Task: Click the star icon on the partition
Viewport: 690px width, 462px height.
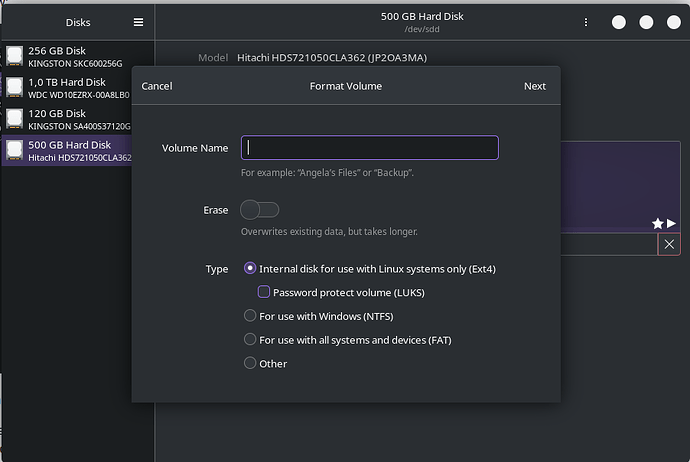Action: [x=657, y=223]
